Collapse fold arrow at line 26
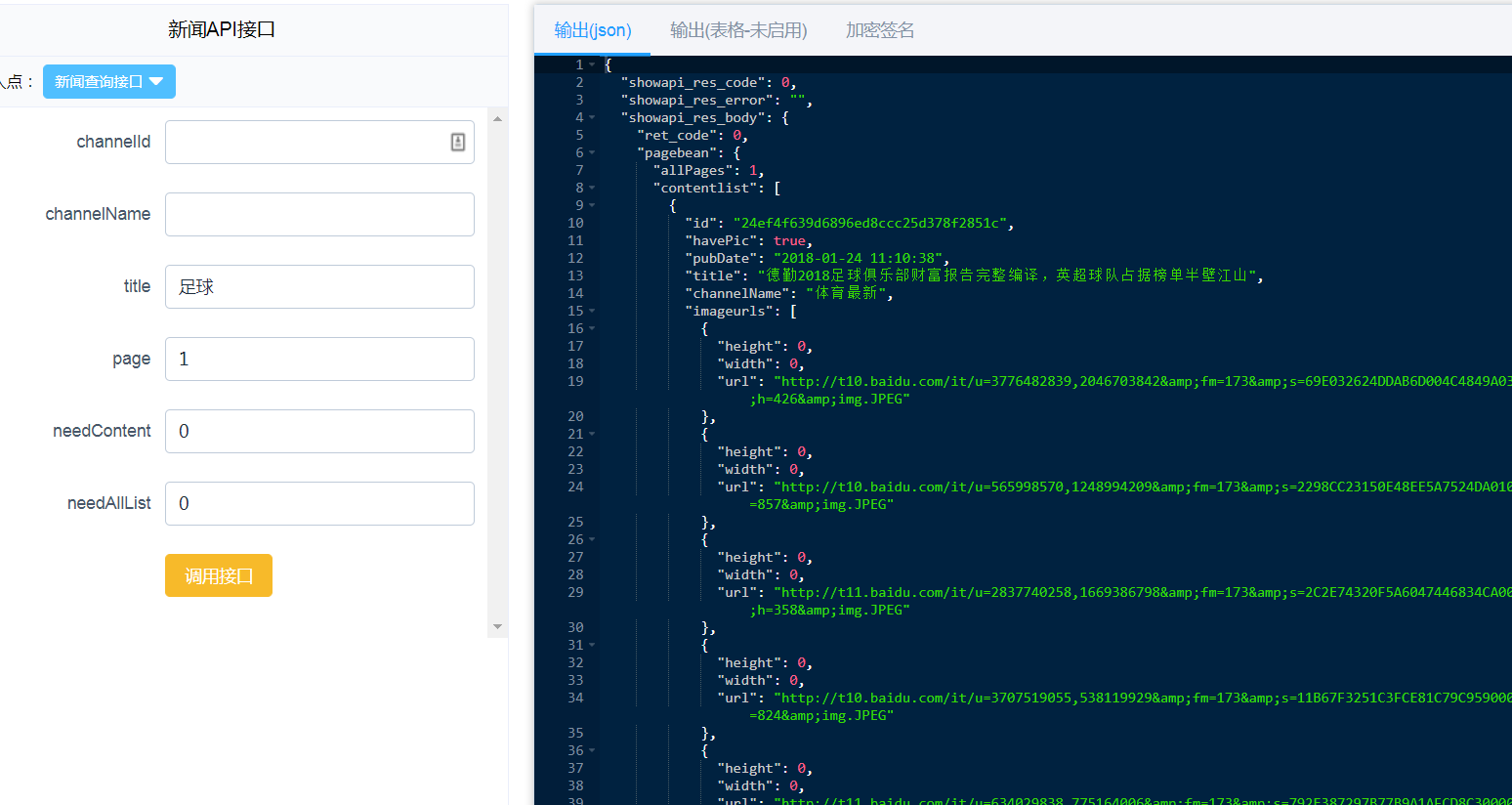Screen dimensions: 1512x805 point(592,539)
